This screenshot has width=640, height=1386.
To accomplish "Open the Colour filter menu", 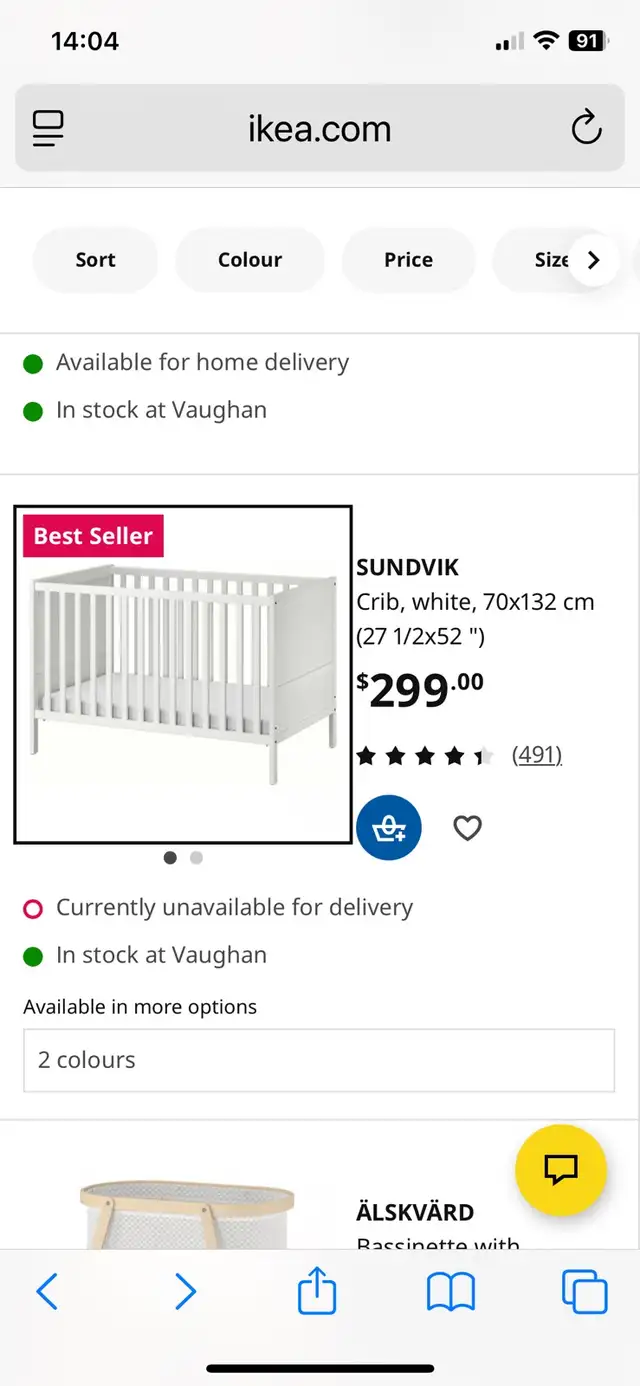I will pos(249,259).
